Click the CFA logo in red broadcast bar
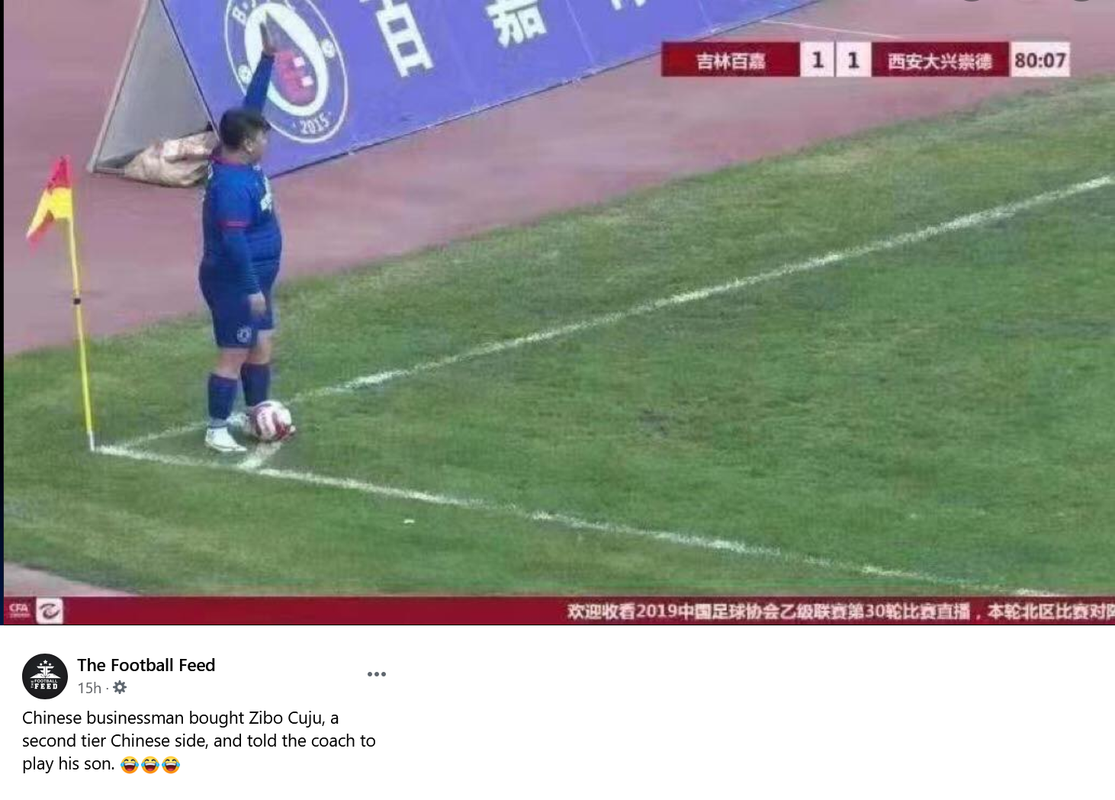 pyautogui.click(x=19, y=610)
